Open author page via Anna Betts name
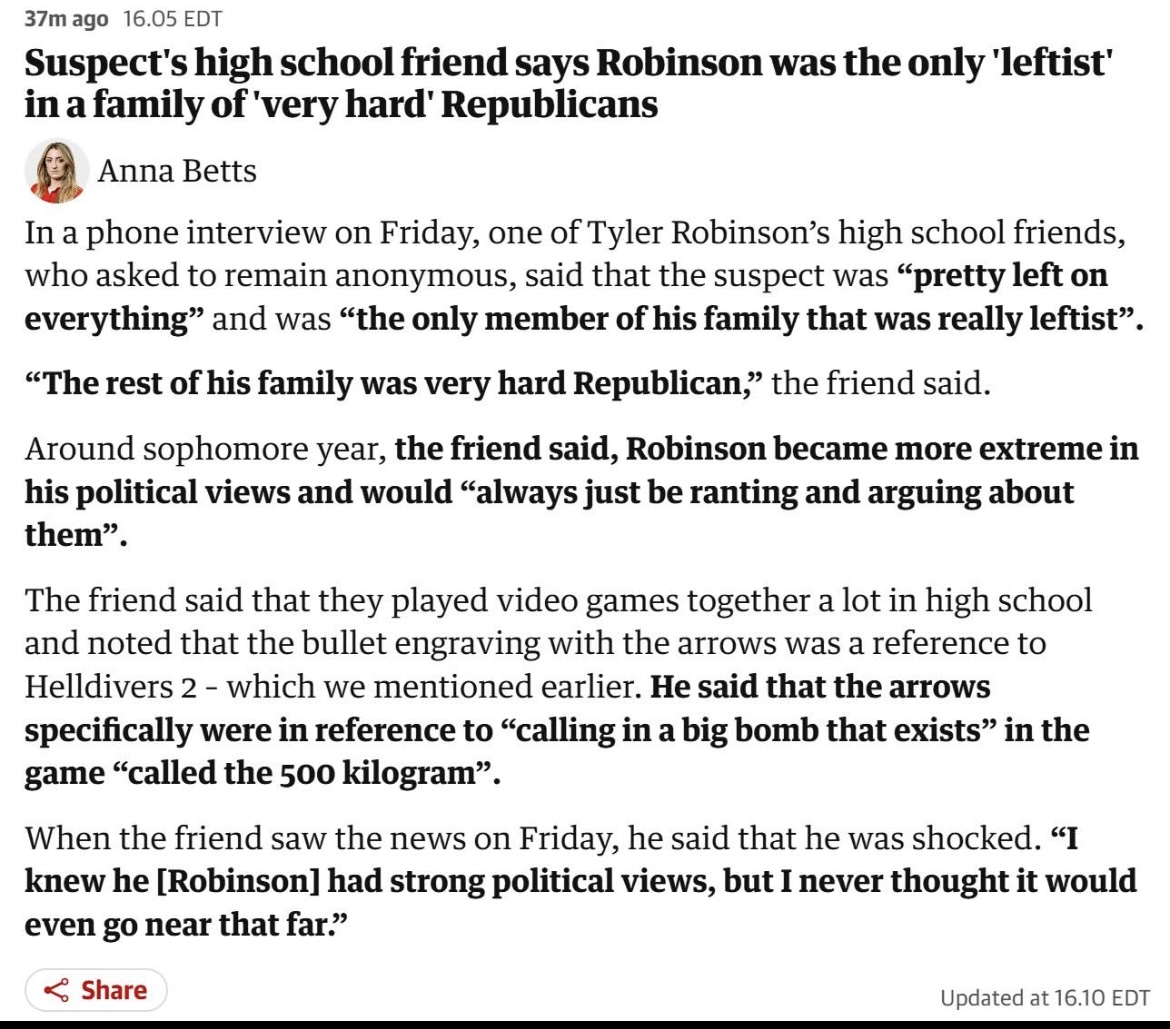Screen dimensions: 1170x1029 [177, 171]
